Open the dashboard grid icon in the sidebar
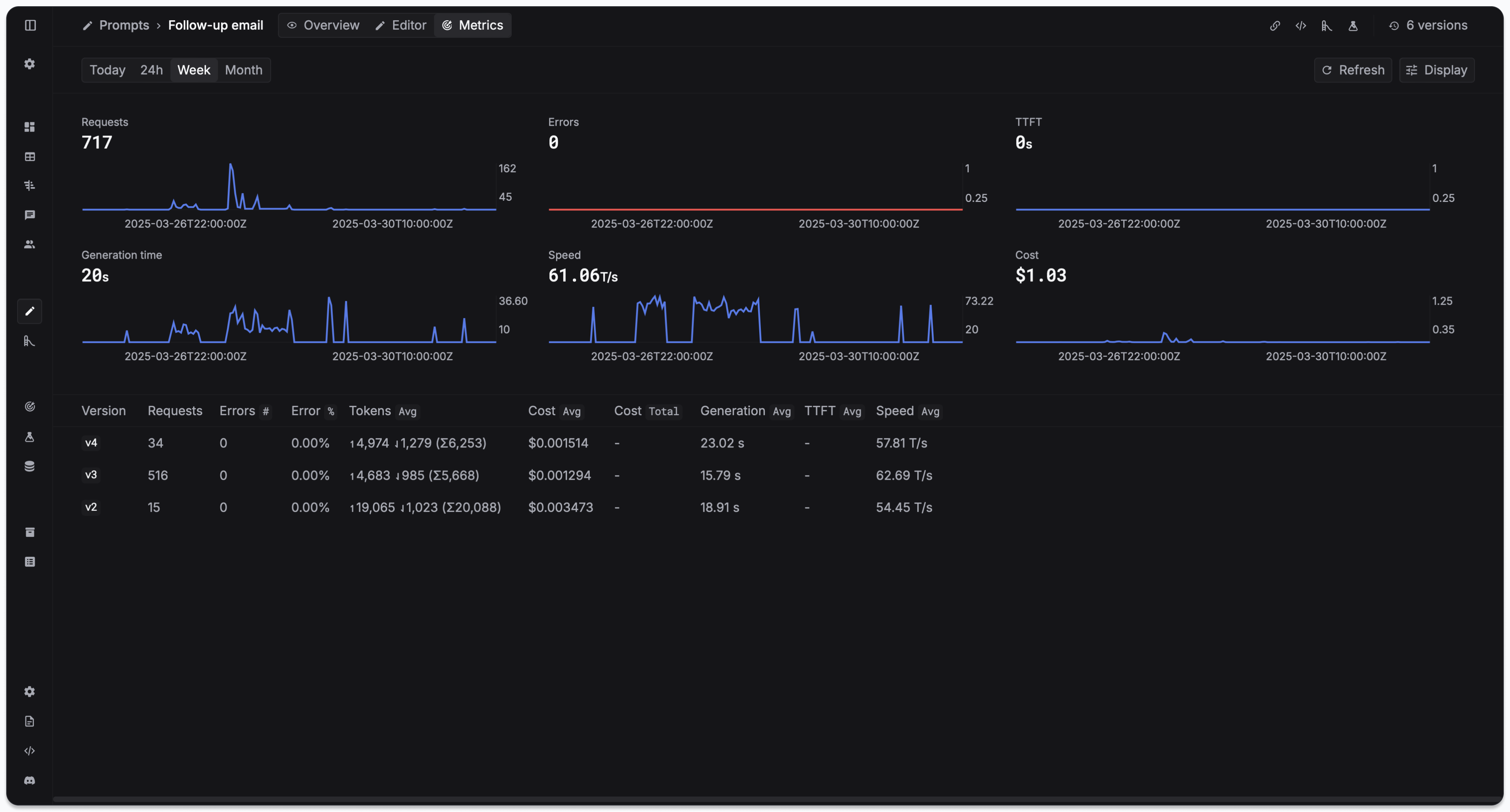Viewport: 1510px width, 812px height. 29,126
